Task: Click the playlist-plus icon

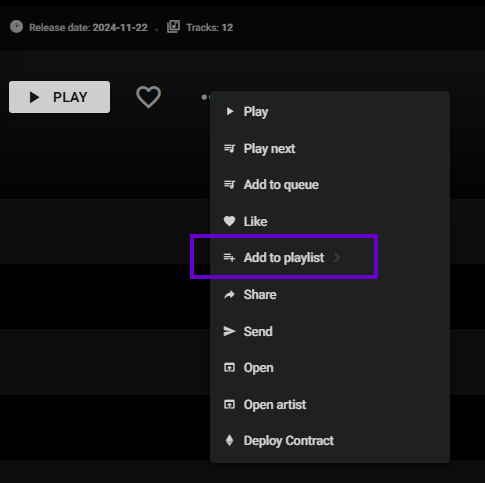Action: [229, 257]
